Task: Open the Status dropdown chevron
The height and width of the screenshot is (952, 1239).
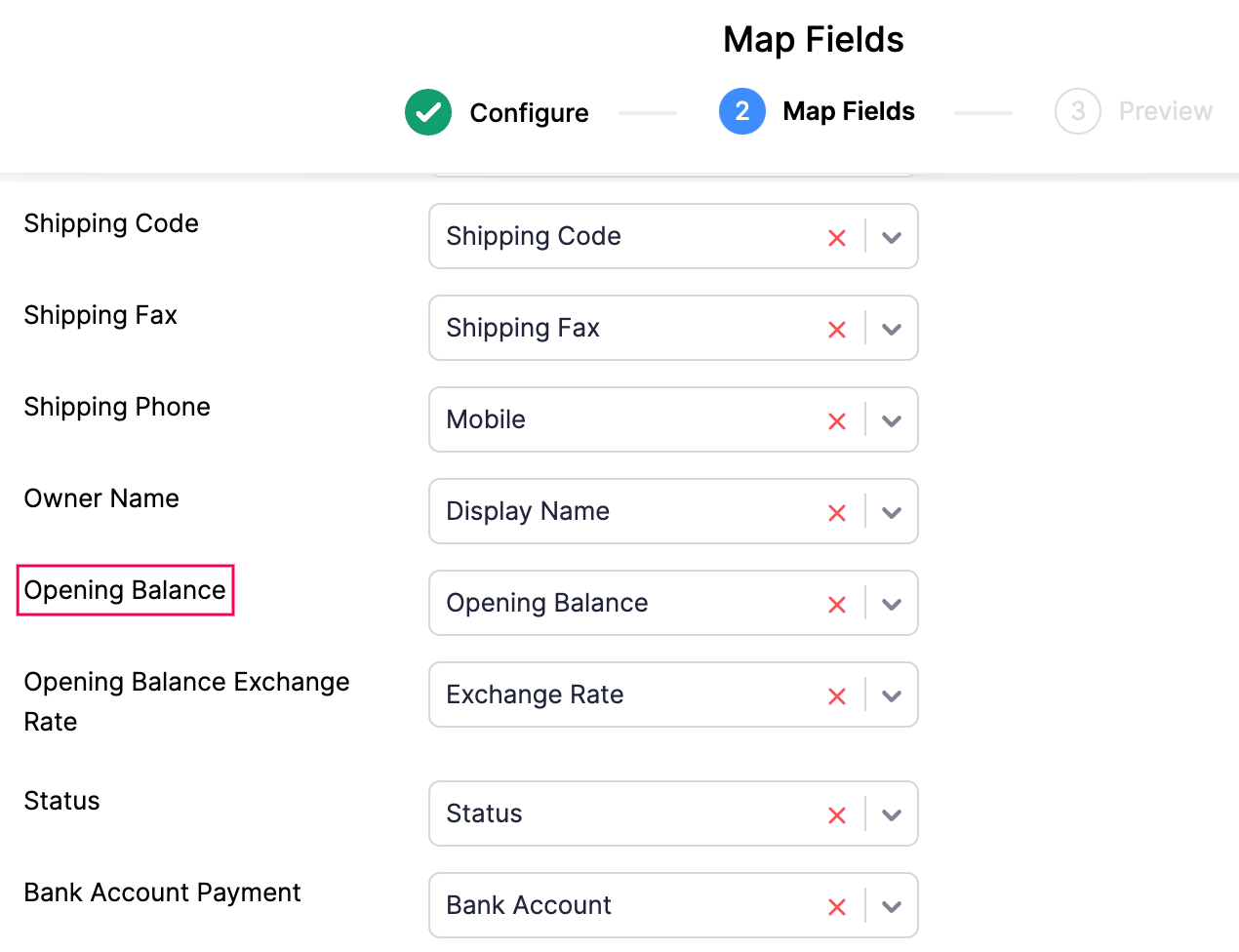Action: (x=891, y=815)
